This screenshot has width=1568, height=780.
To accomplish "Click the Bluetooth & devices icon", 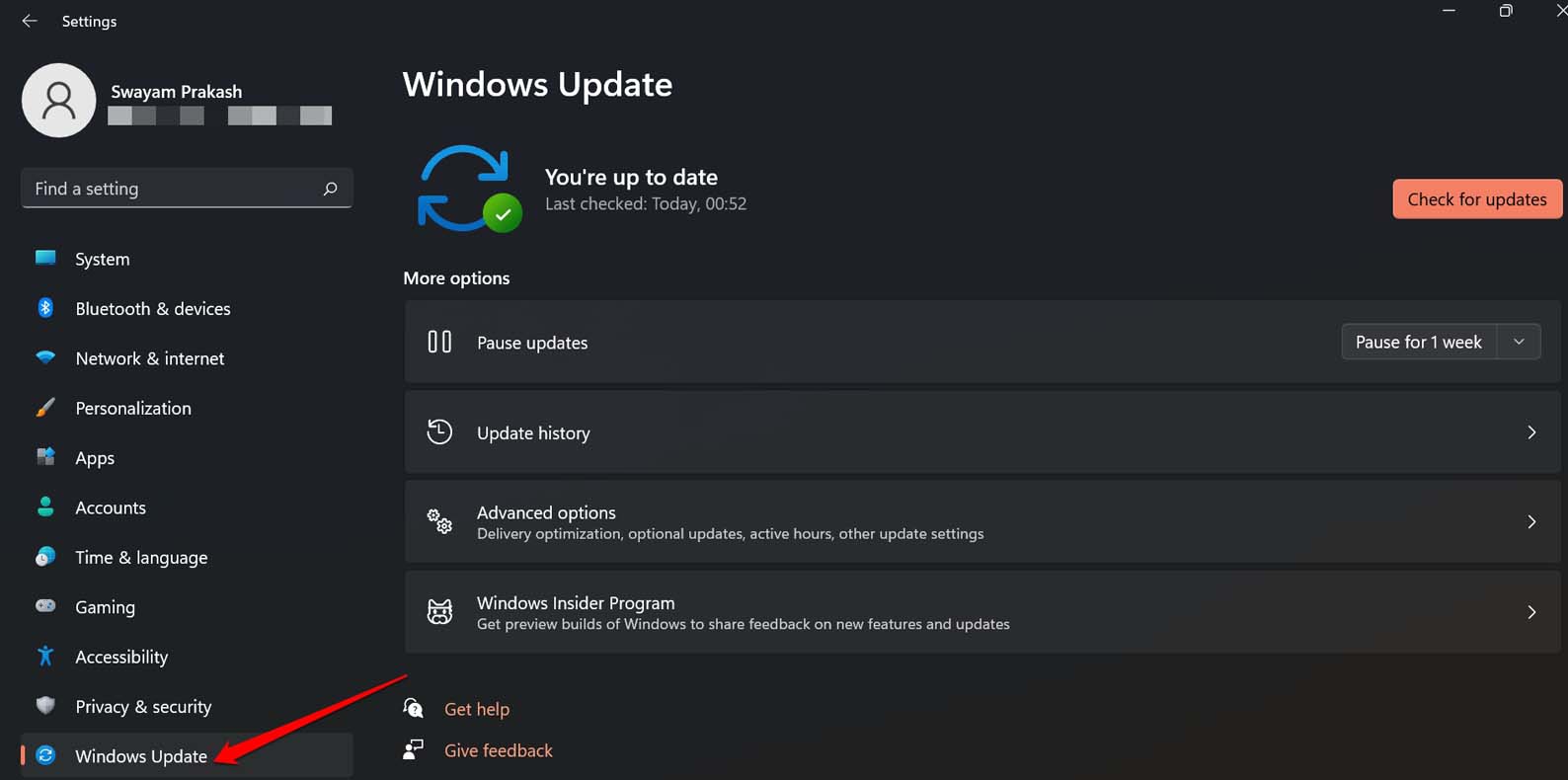I will [x=45, y=308].
